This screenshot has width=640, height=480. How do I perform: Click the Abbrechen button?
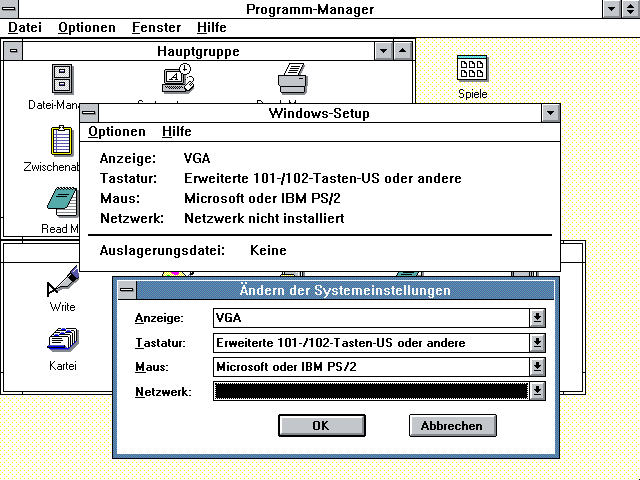(452, 425)
